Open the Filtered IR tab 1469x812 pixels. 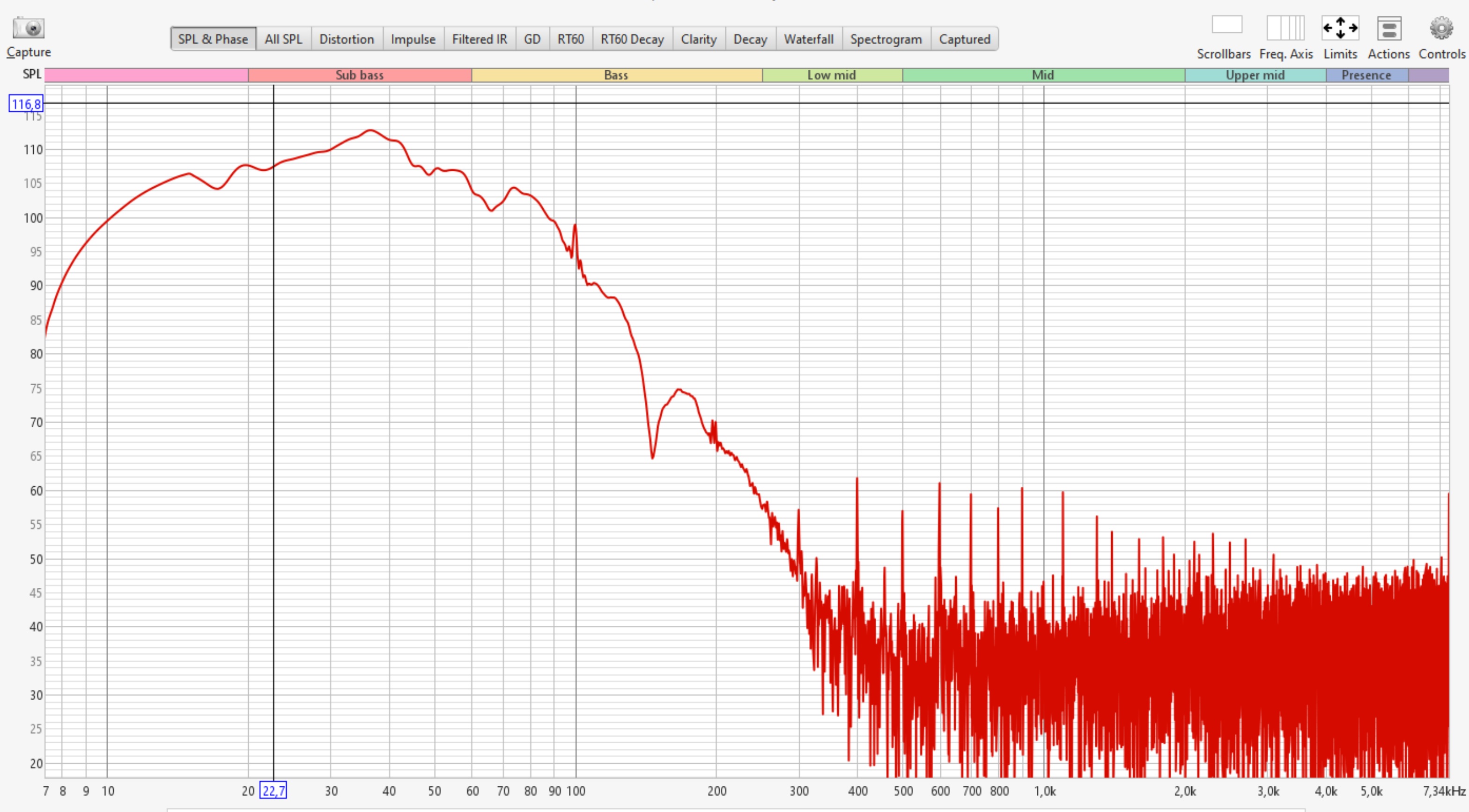[480, 39]
